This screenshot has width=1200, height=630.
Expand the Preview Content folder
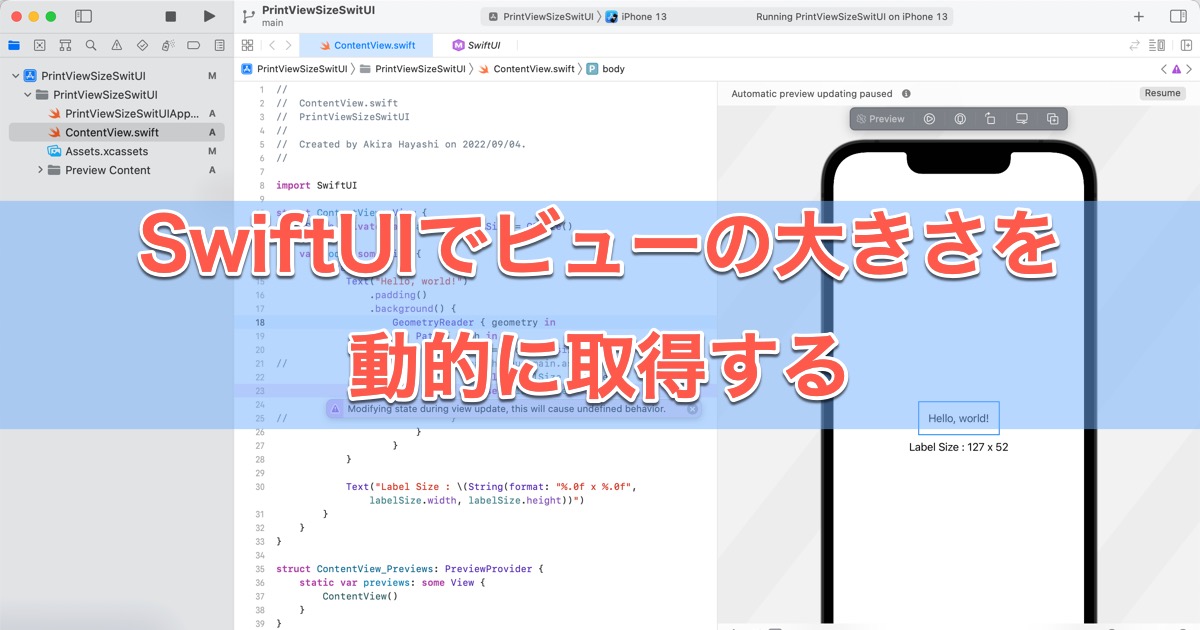(x=40, y=170)
